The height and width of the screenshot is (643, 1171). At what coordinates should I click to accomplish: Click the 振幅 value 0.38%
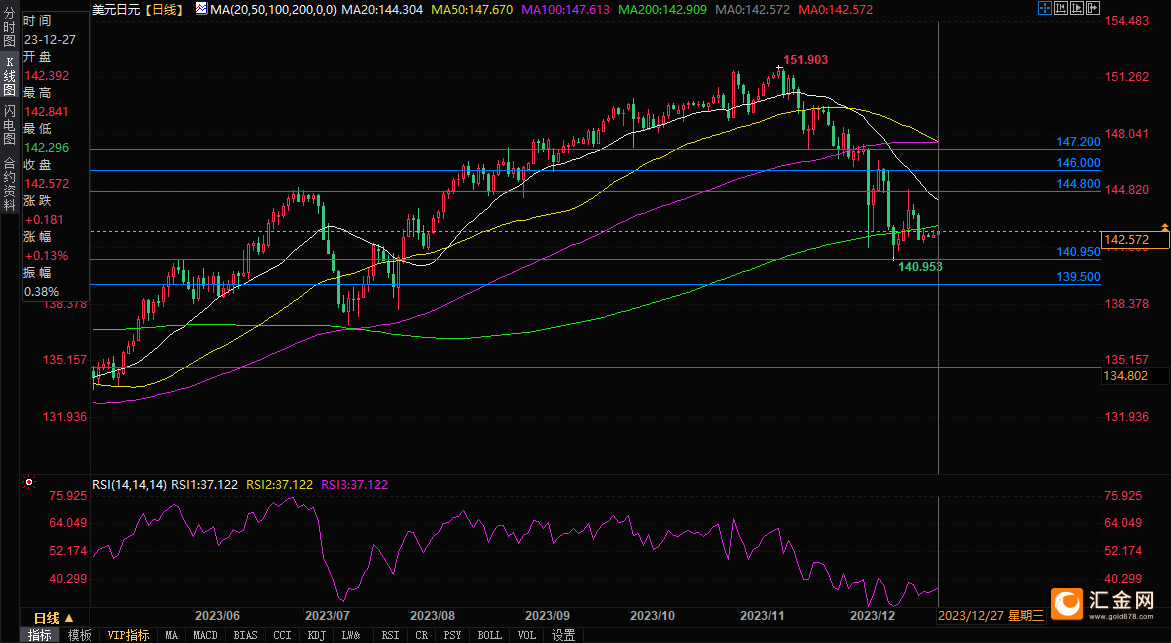click(41, 291)
